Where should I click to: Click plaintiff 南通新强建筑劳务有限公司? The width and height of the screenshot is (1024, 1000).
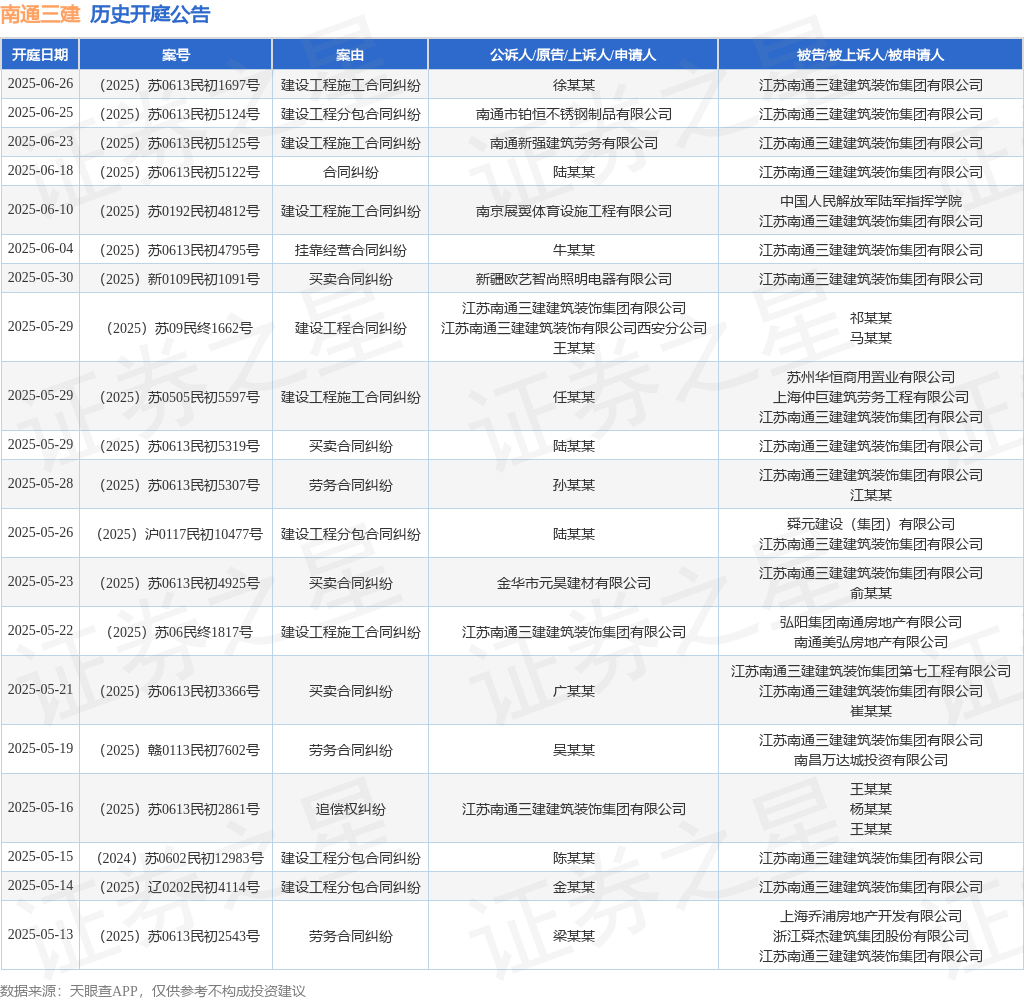coord(573,142)
